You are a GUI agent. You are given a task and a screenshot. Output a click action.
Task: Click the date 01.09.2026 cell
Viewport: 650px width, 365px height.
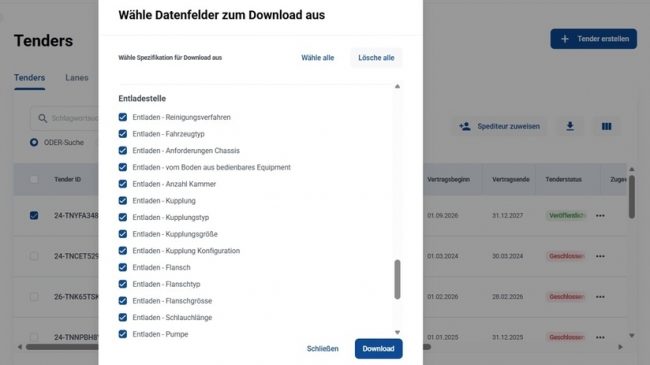pyautogui.click(x=442, y=216)
